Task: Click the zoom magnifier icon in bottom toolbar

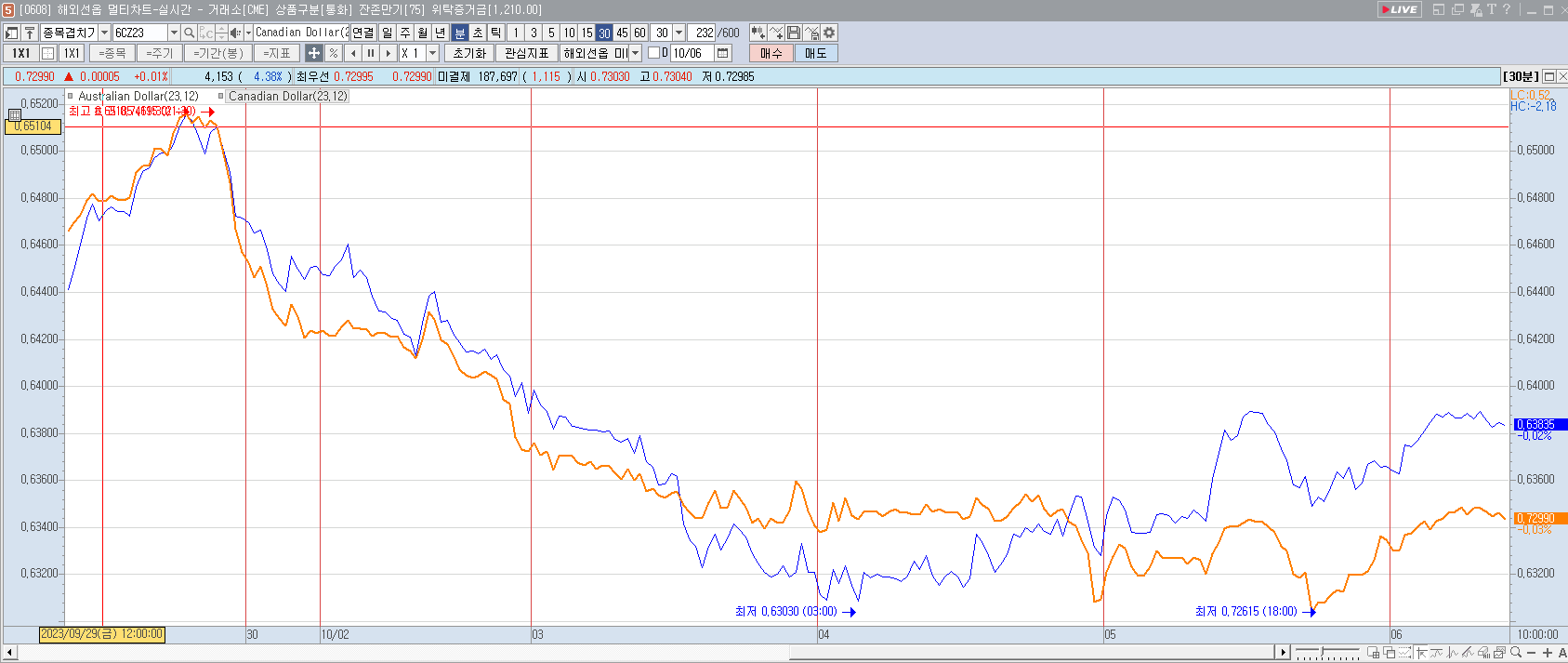Action: [x=1516, y=653]
